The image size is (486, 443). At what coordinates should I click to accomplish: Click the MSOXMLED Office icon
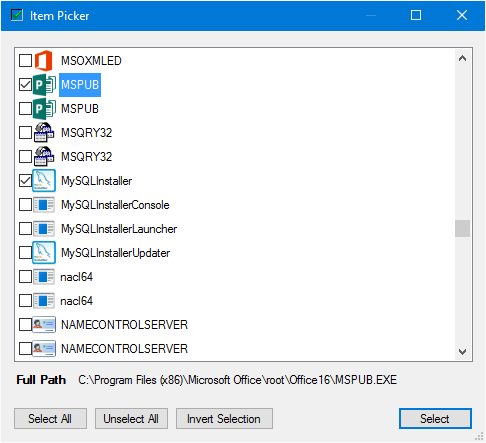click(44, 61)
